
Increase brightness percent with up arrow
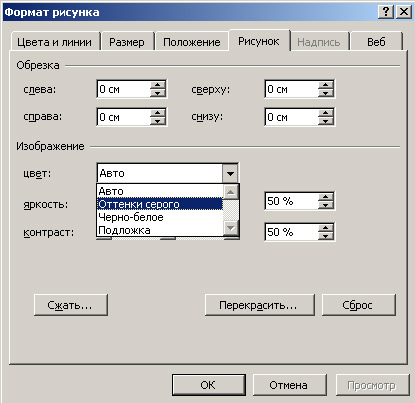click(326, 197)
